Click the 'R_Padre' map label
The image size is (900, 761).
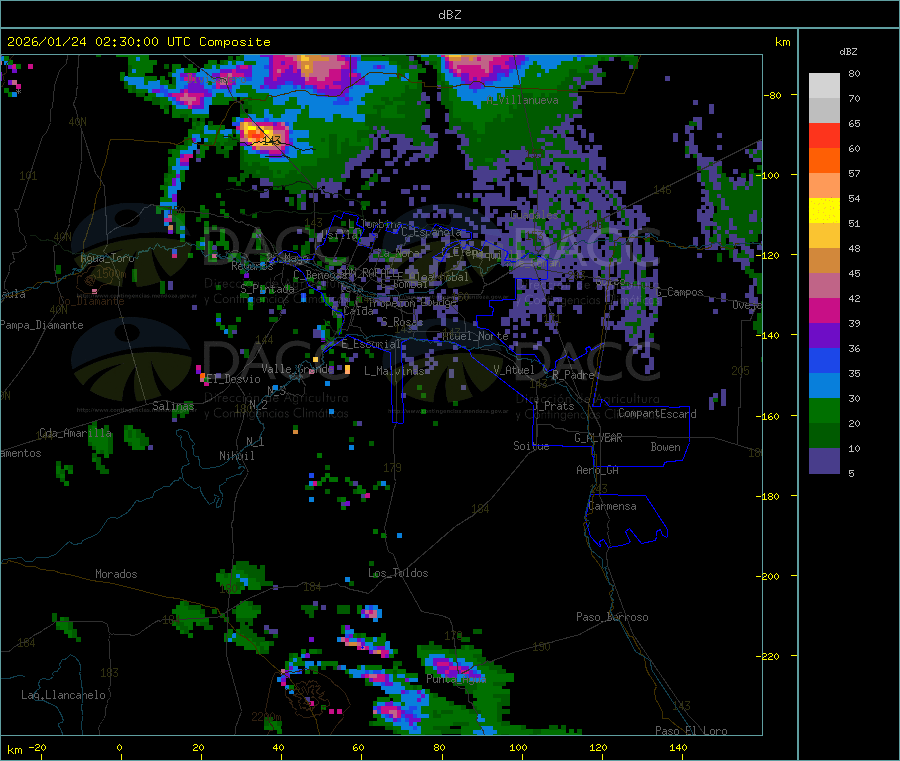click(573, 375)
